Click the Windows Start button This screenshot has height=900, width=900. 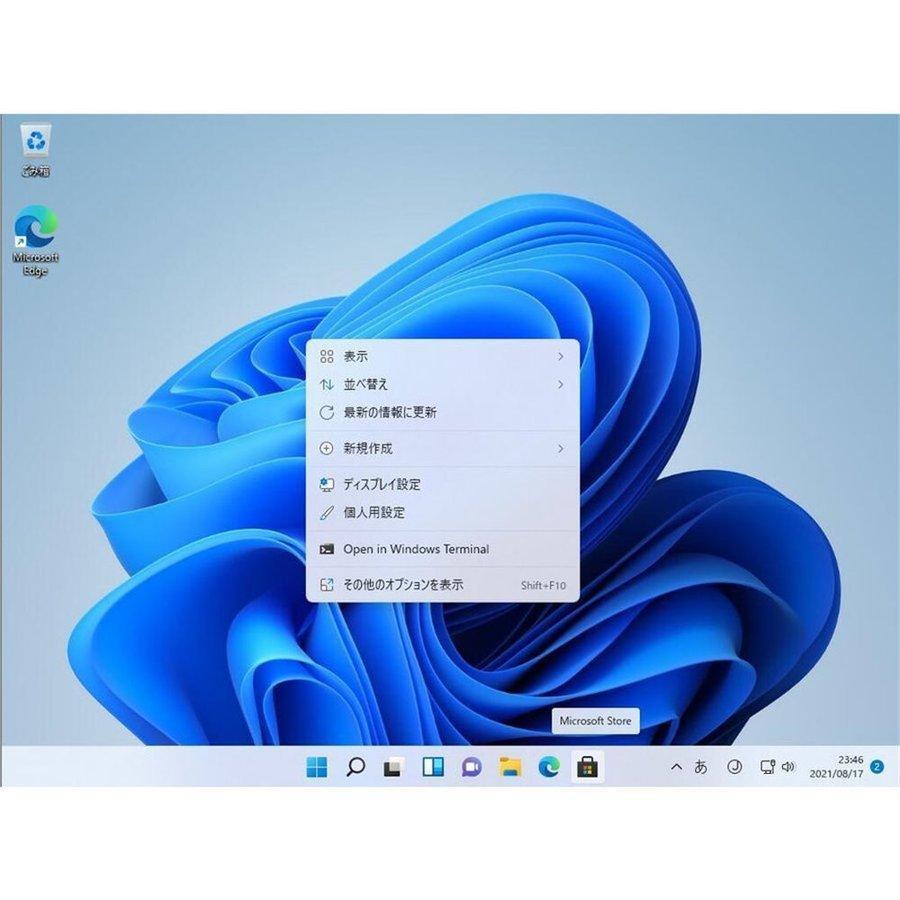316,767
